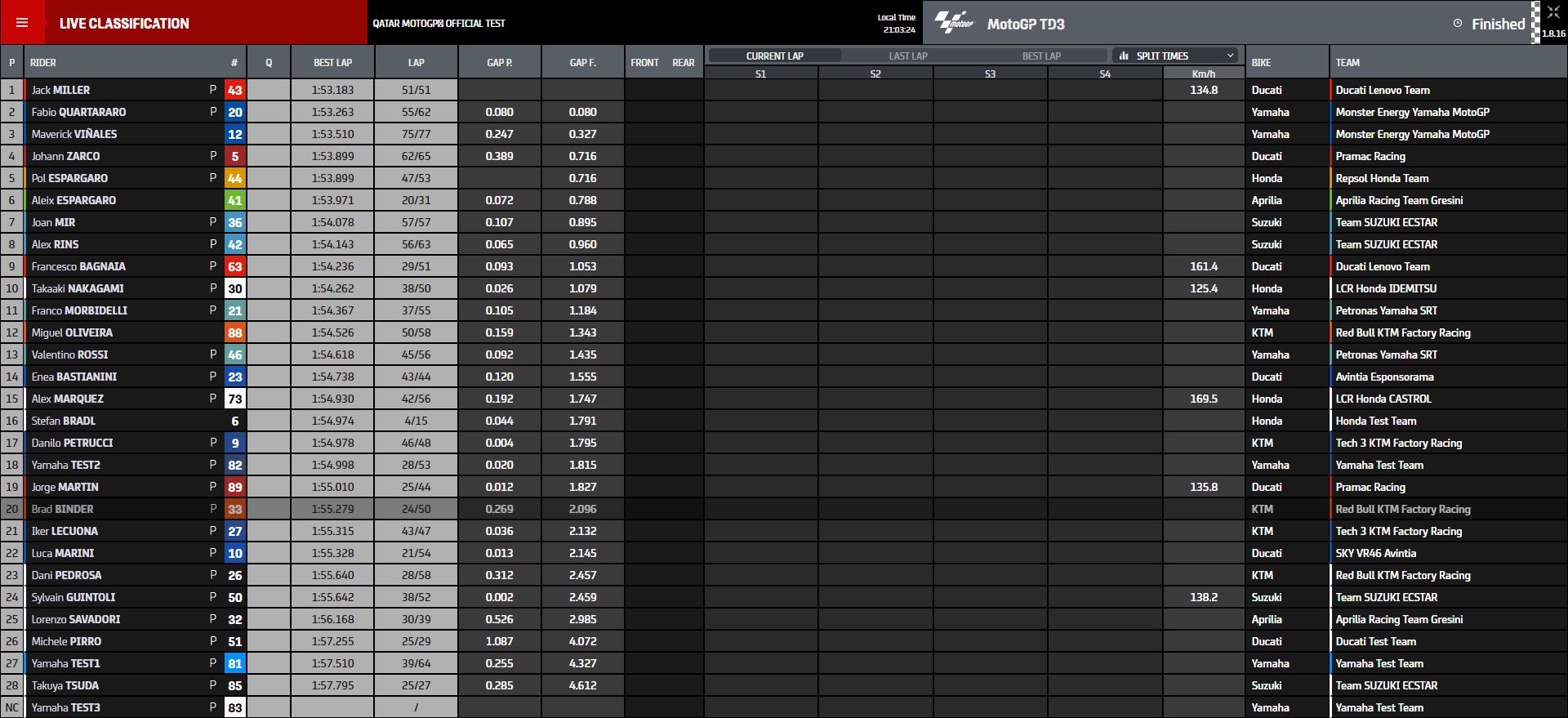Click Jack Miller's red number 43 badge
This screenshot has width=1568, height=718.
click(235, 91)
